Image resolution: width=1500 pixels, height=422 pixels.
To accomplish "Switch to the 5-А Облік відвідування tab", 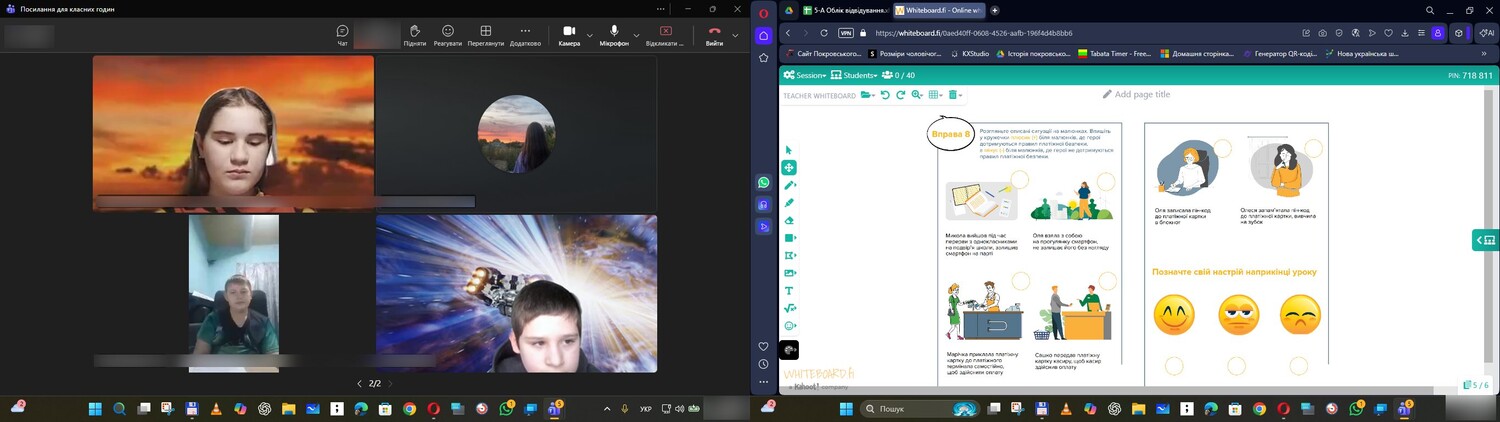I will pyautogui.click(x=842, y=10).
